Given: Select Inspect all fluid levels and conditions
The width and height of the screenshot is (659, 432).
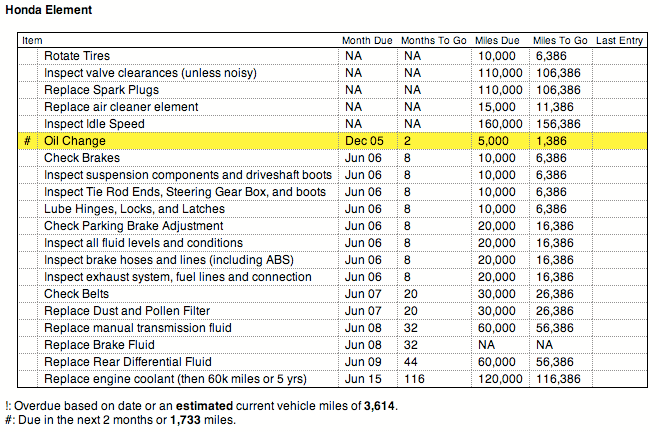Looking at the screenshot, I should click(143, 243).
